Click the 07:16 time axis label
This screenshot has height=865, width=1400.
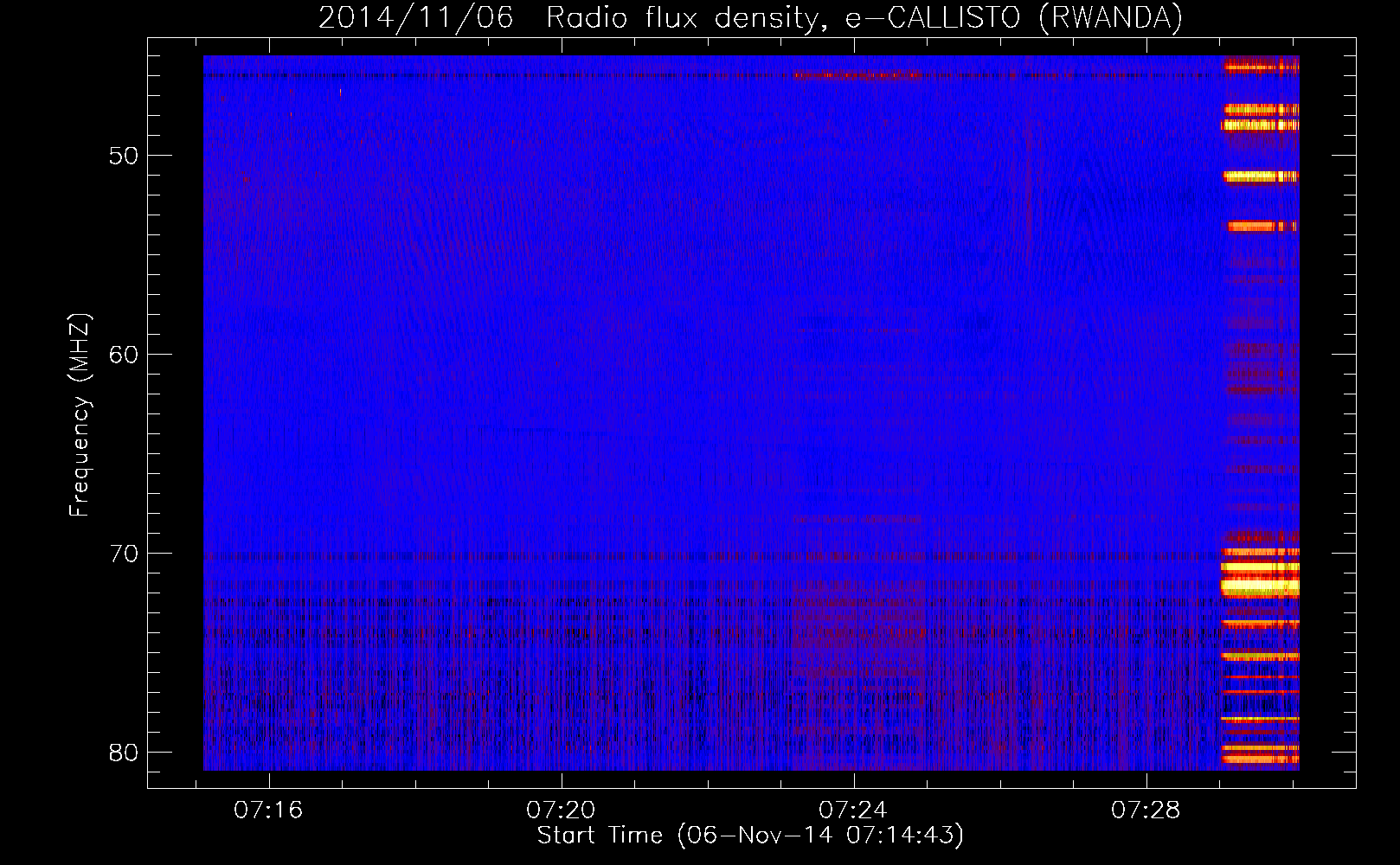[268, 811]
